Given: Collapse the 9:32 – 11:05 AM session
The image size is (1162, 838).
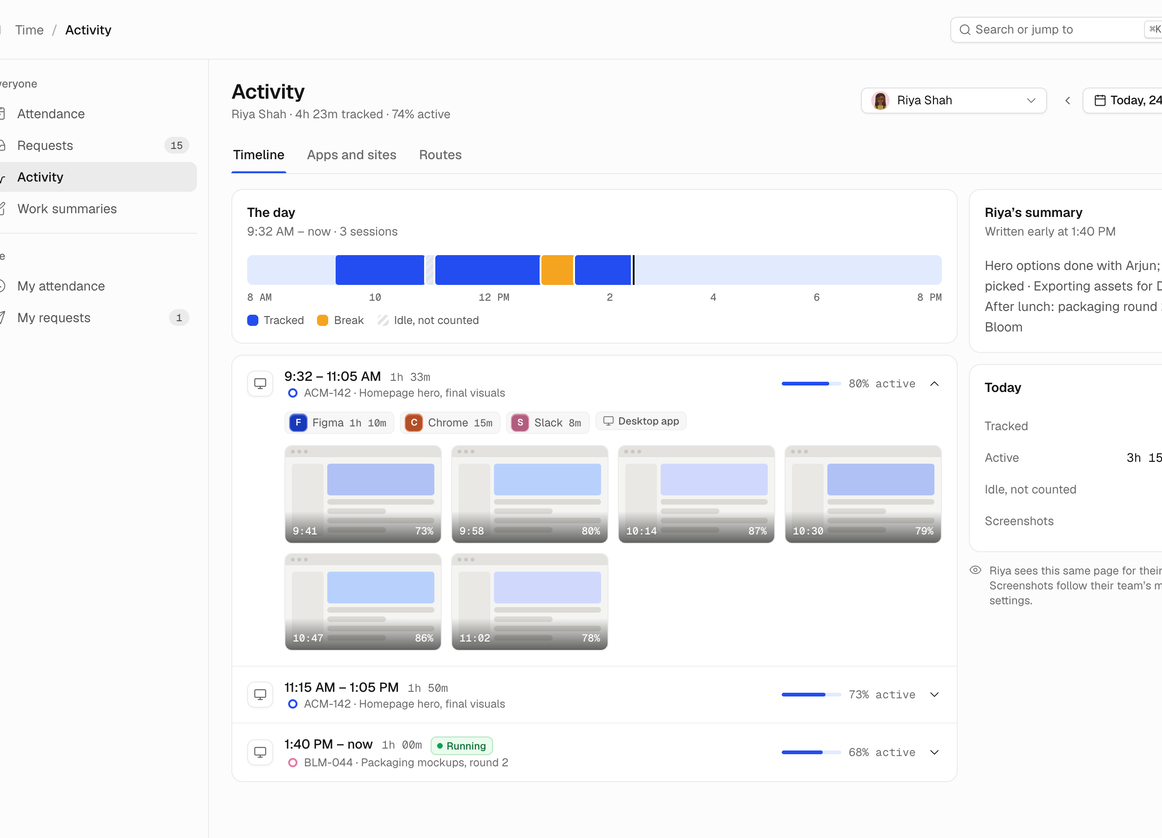Looking at the screenshot, I should pos(934,384).
